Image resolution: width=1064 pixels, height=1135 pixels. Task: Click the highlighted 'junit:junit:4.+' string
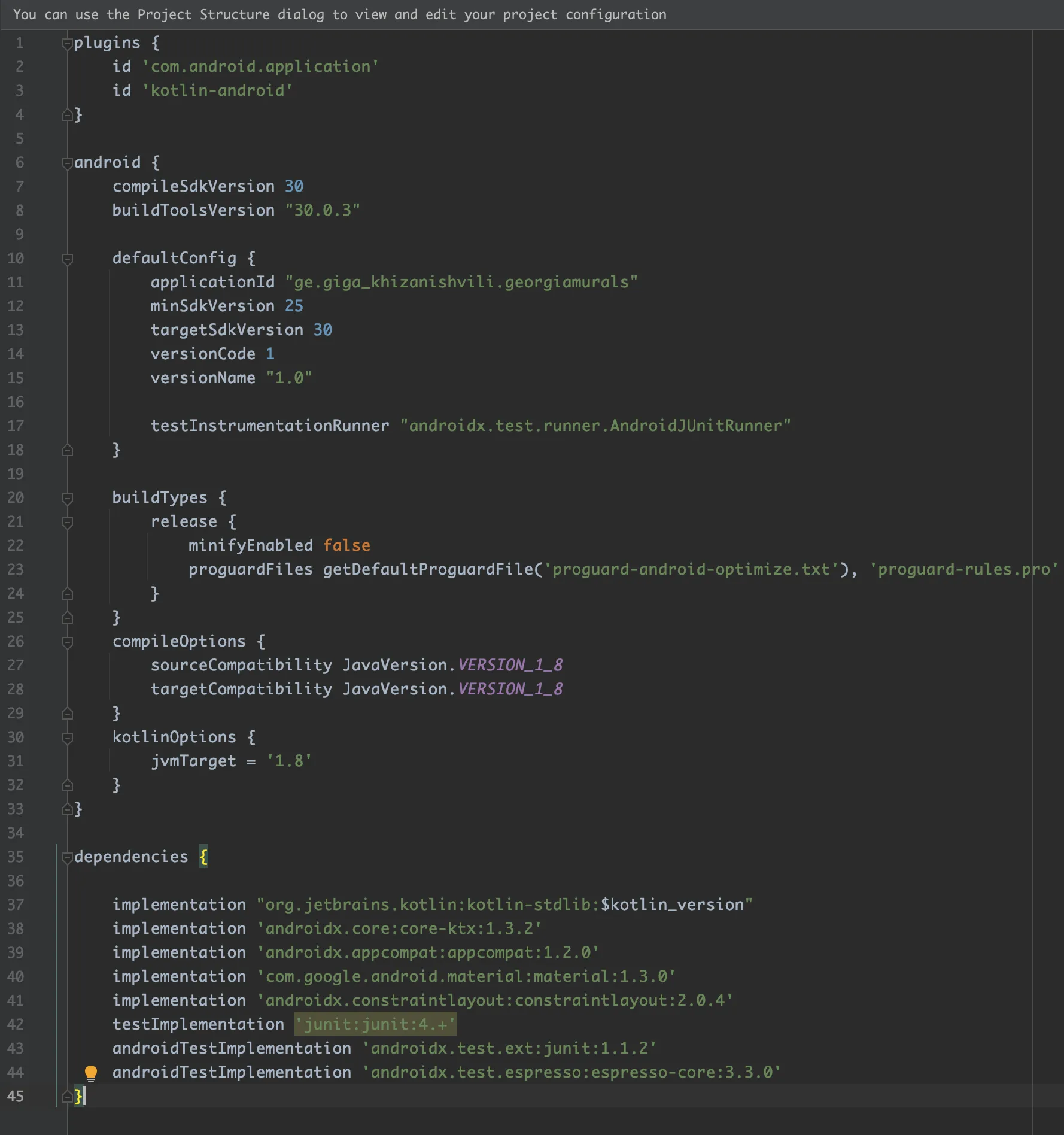coord(375,1024)
